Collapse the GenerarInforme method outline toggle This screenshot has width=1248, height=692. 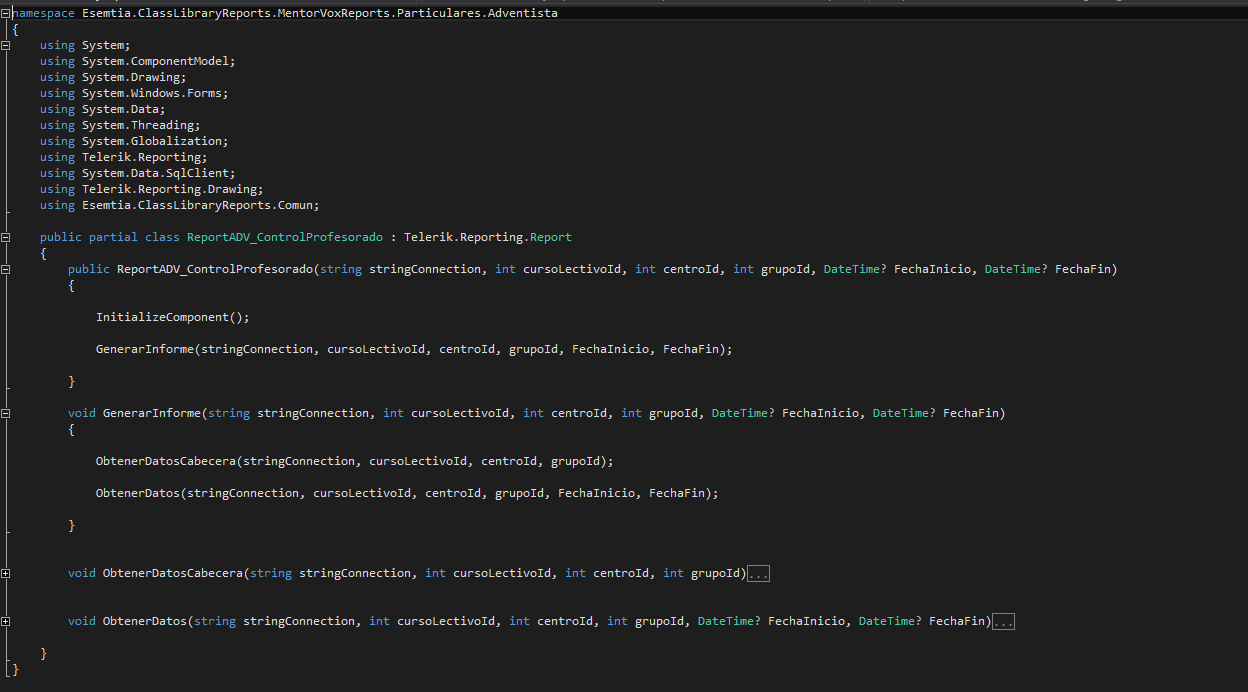[6, 413]
